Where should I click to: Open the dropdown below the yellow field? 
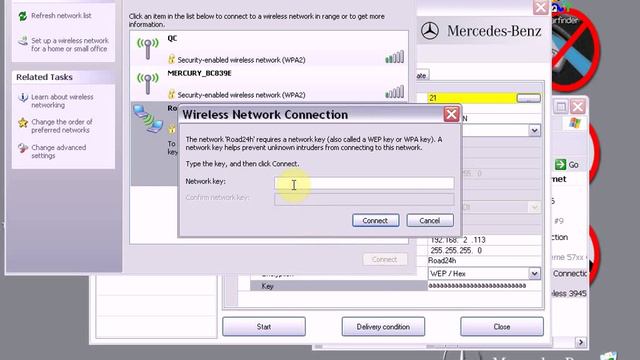pos(534,131)
